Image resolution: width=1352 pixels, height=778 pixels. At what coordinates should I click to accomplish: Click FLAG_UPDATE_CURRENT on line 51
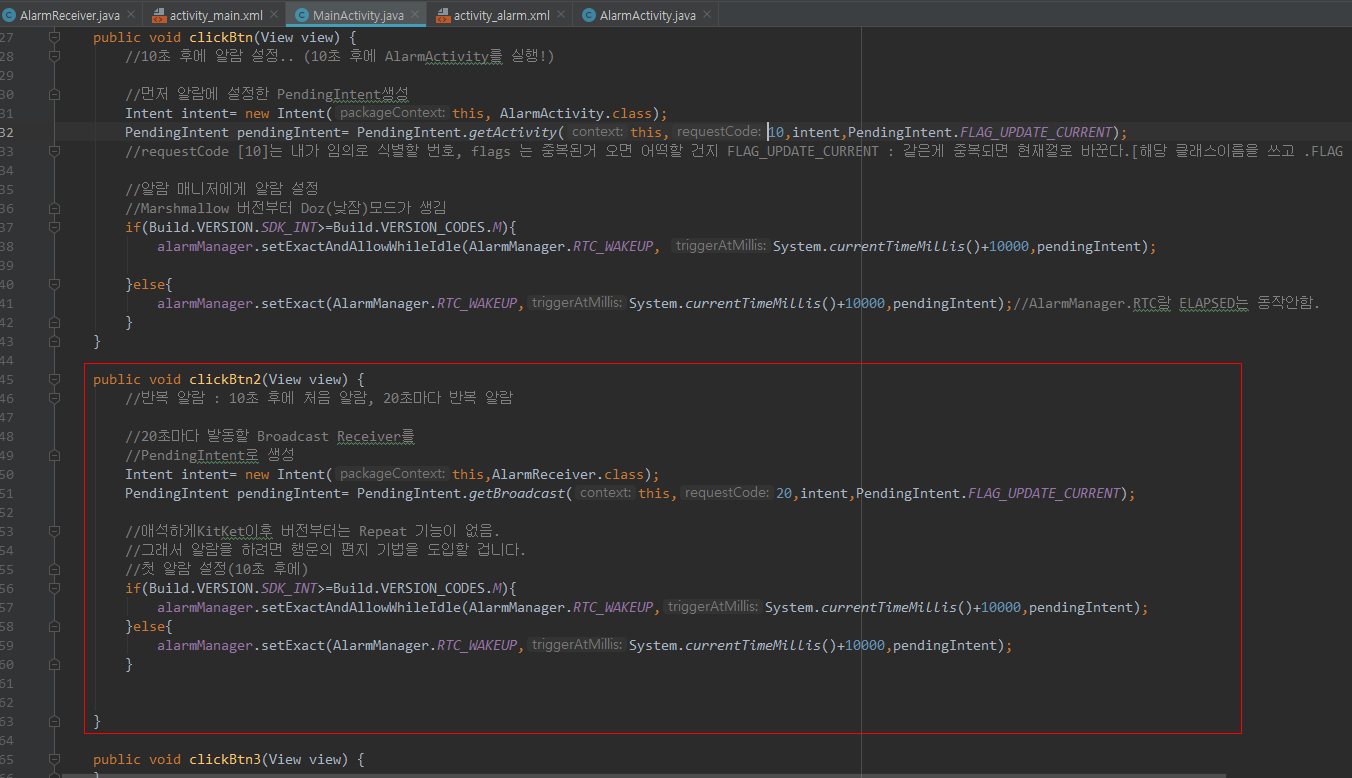pos(1044,493)
